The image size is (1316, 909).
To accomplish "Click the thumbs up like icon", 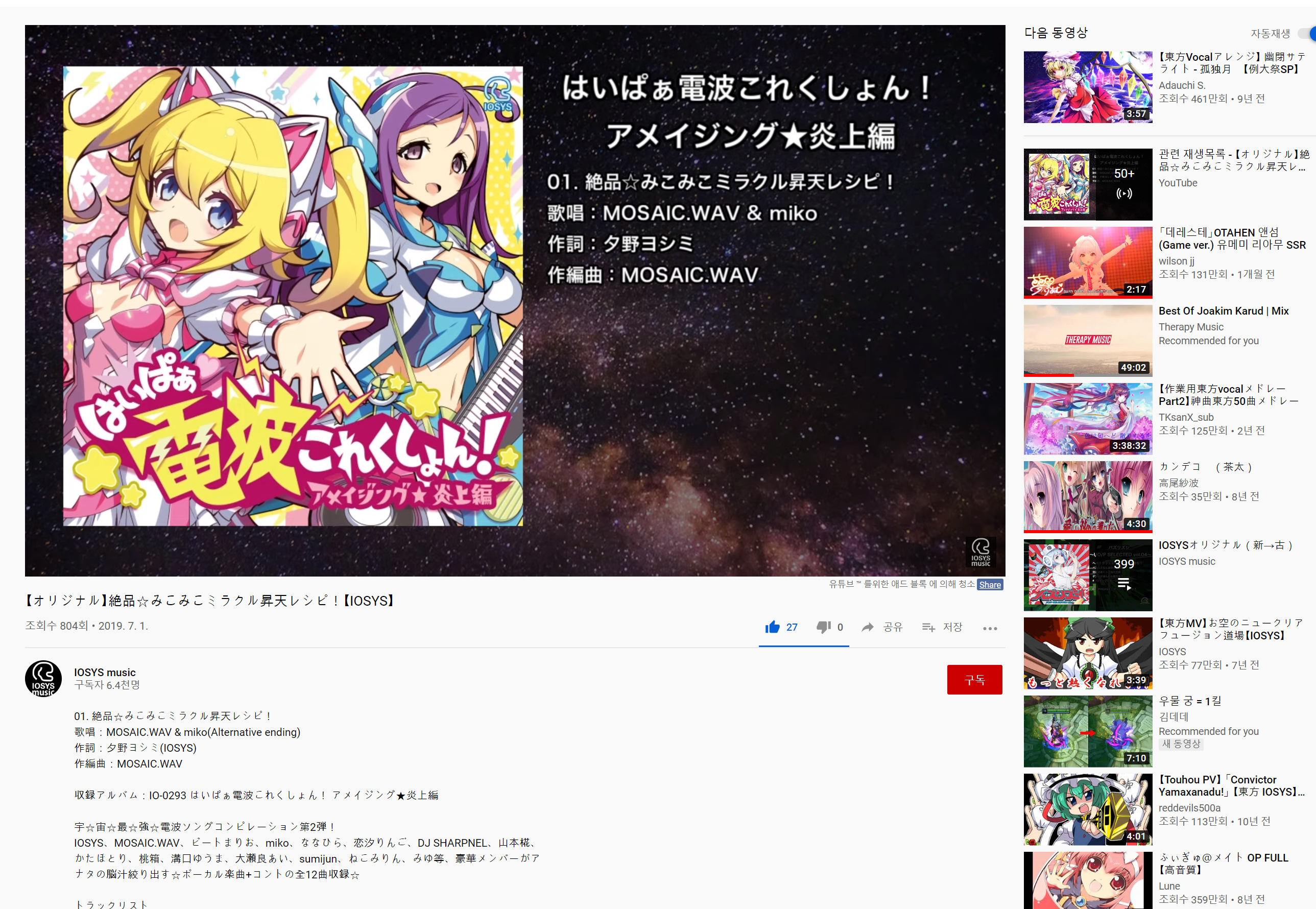I will 772,627.
